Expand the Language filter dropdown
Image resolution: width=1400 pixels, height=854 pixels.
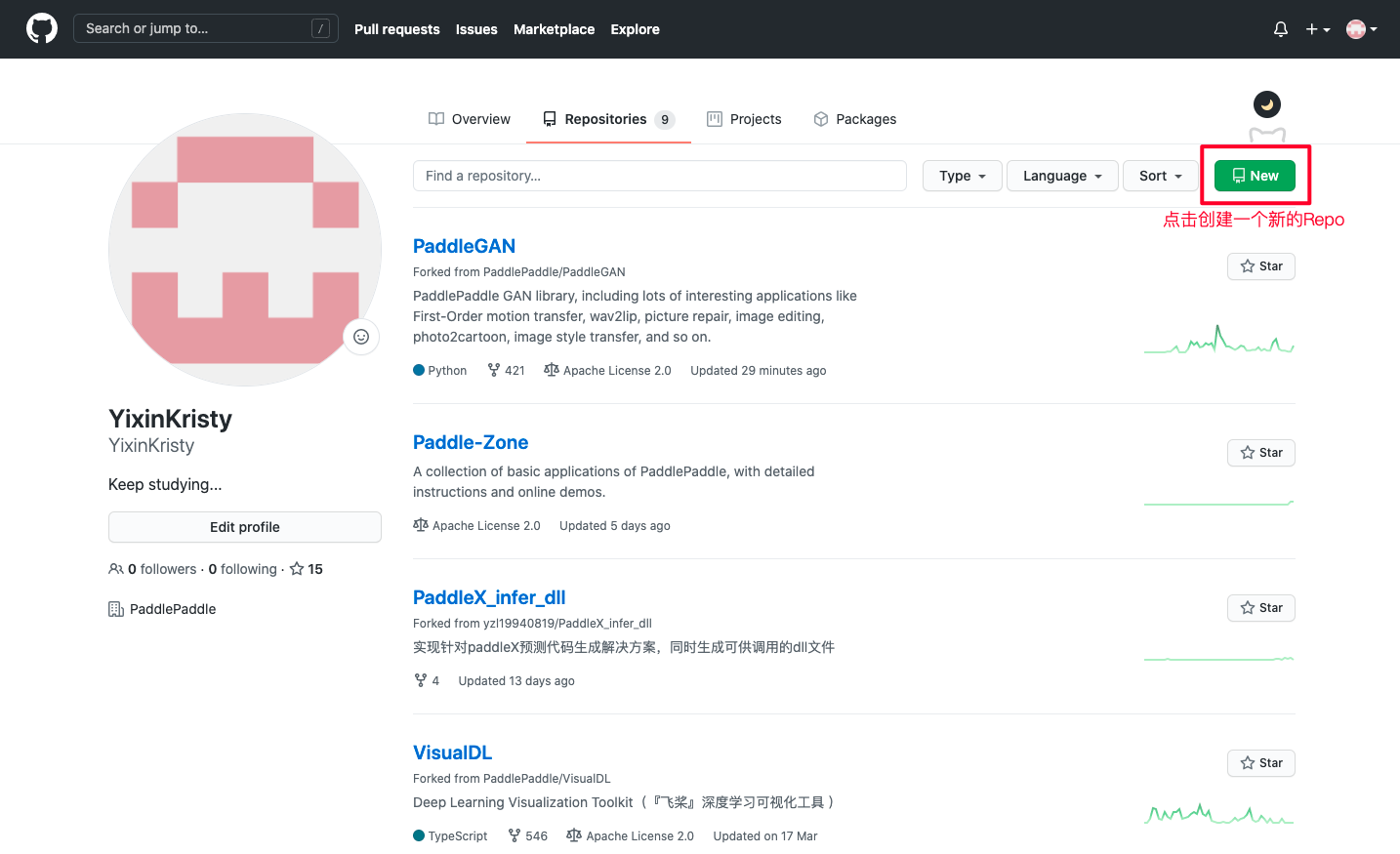click(1062, 176)
